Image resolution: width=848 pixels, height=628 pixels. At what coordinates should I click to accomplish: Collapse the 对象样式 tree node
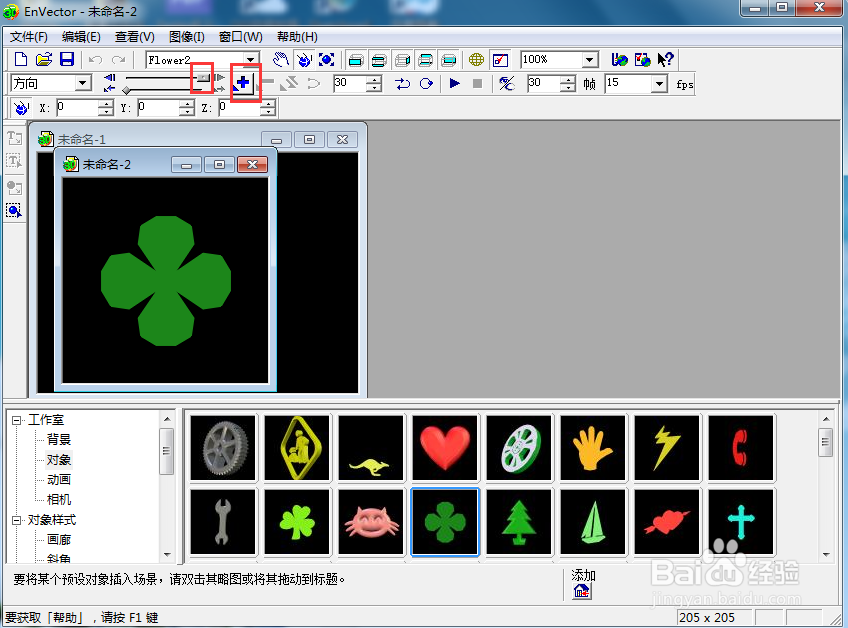tap(17, 520)
